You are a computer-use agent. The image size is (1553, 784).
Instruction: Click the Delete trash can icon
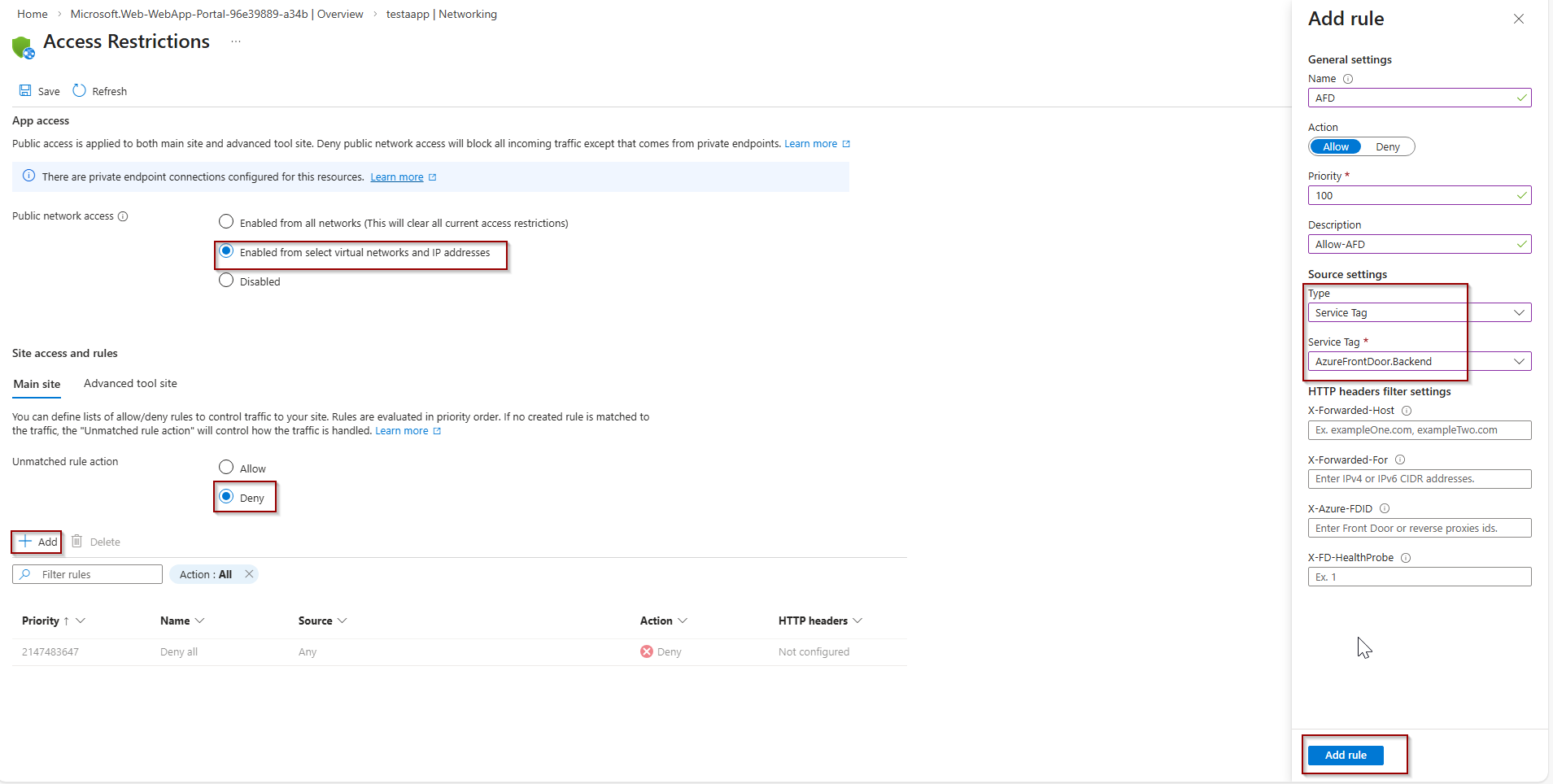click(x=76, y=541)
